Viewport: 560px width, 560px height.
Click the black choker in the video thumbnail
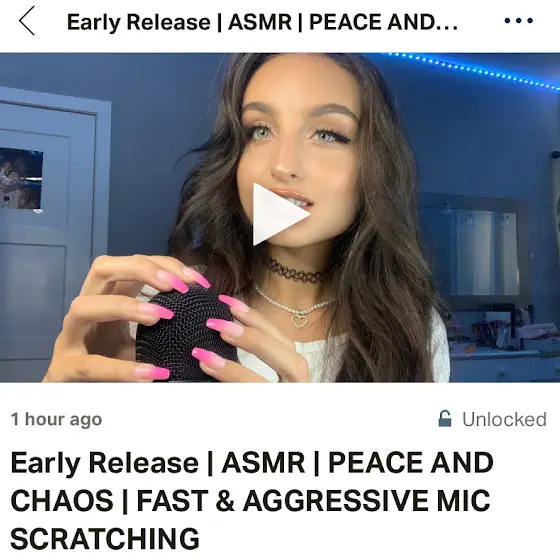tap(294, 271)
